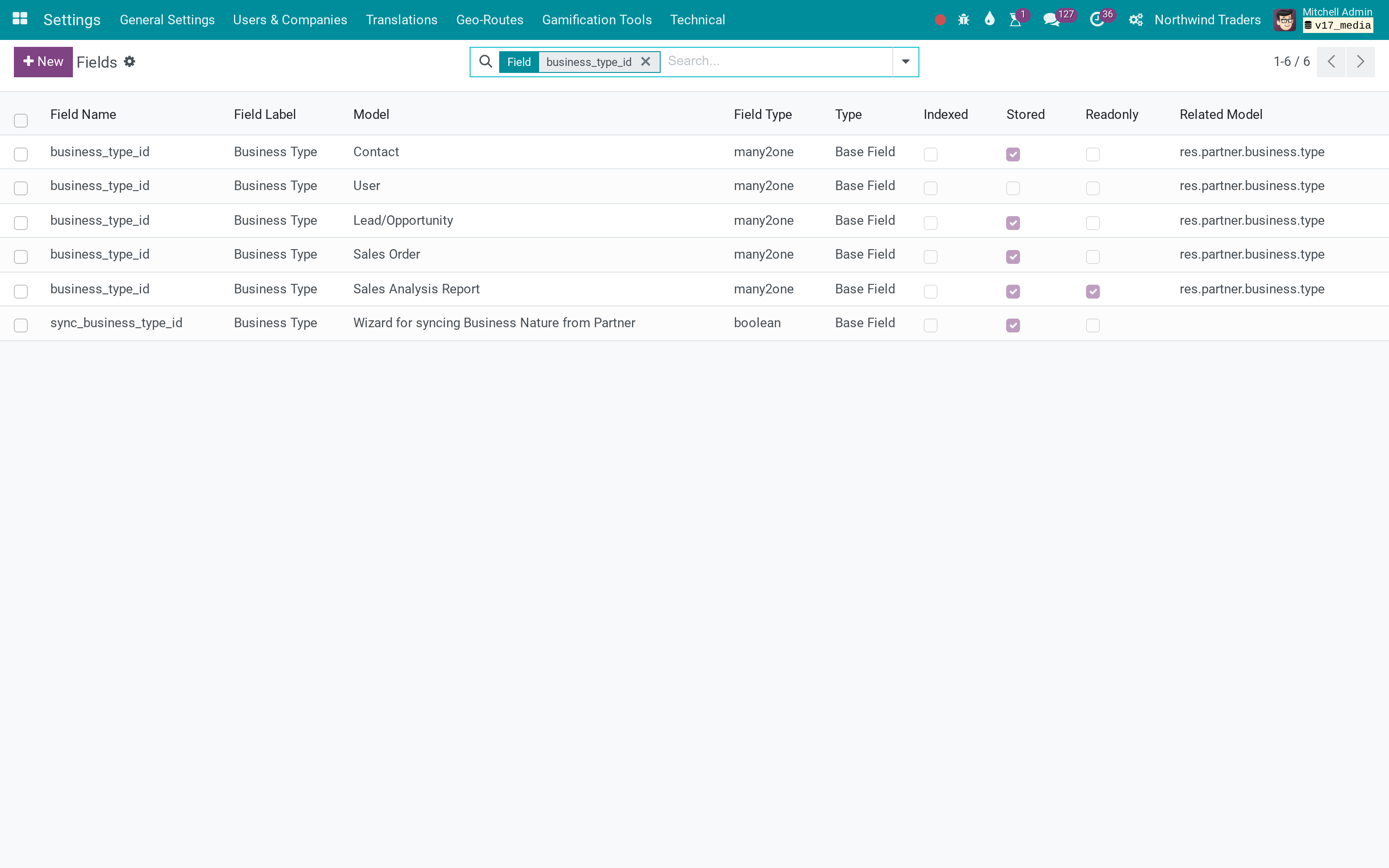Select the Lead/Opportunity row checkbox
This screenshot has width=1389, height=868.
21,222
